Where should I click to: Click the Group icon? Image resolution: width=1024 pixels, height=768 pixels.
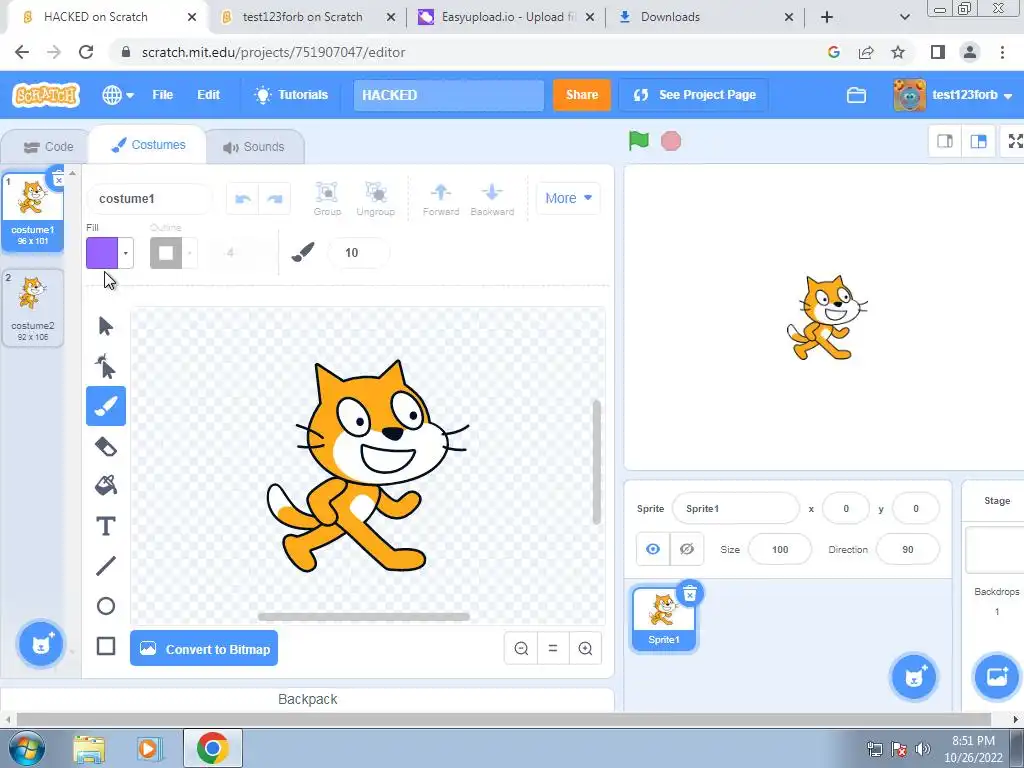[x=327, y=199]
